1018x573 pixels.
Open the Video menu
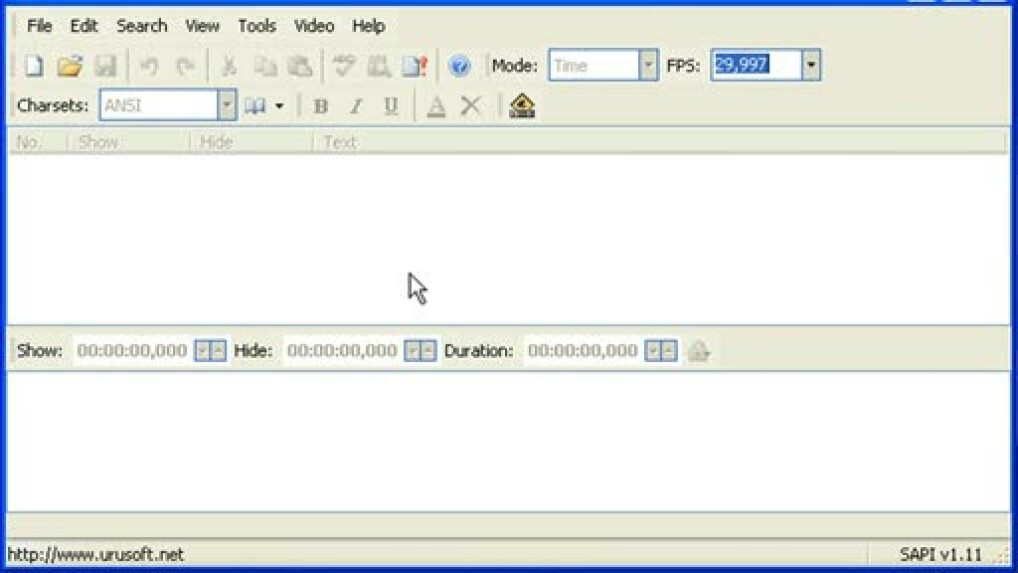click(313, 26)
